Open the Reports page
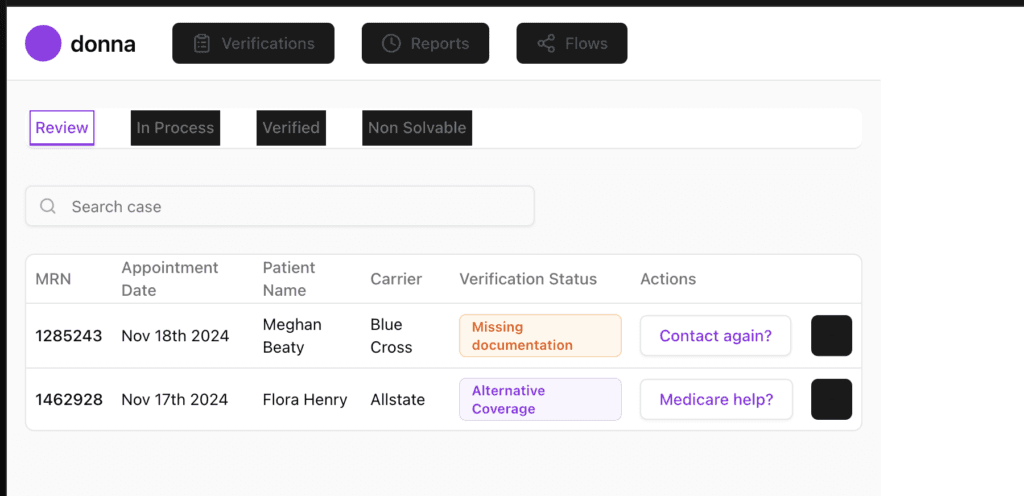1024x496 pixels. coord(425,44)
